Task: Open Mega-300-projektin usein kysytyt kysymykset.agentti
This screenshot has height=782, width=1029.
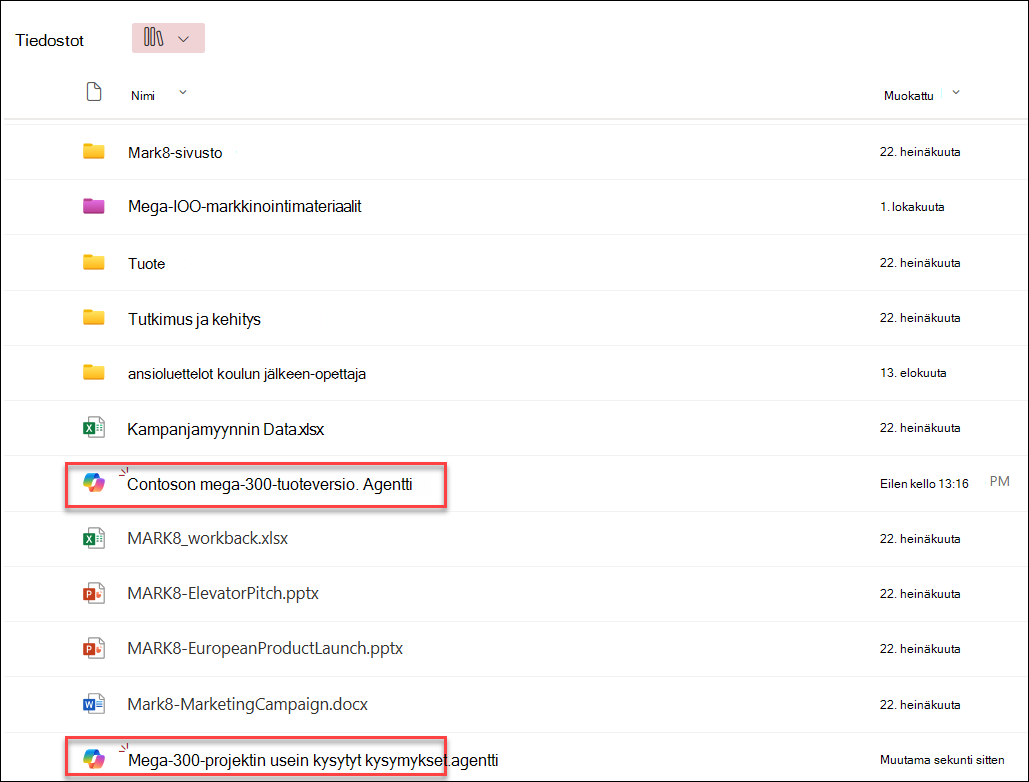Action: click(313, 760)
